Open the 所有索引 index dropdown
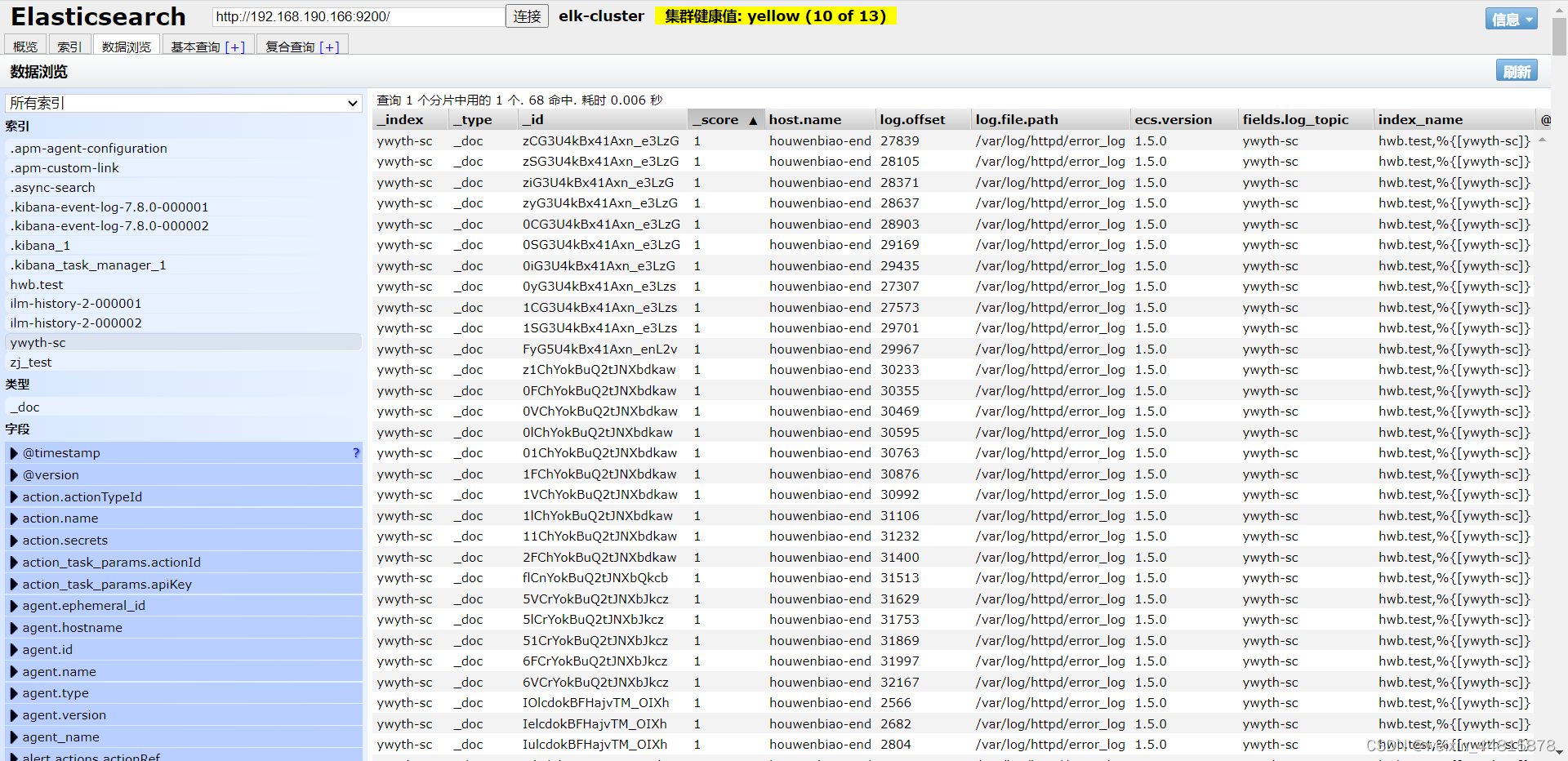 click(184, 103)
